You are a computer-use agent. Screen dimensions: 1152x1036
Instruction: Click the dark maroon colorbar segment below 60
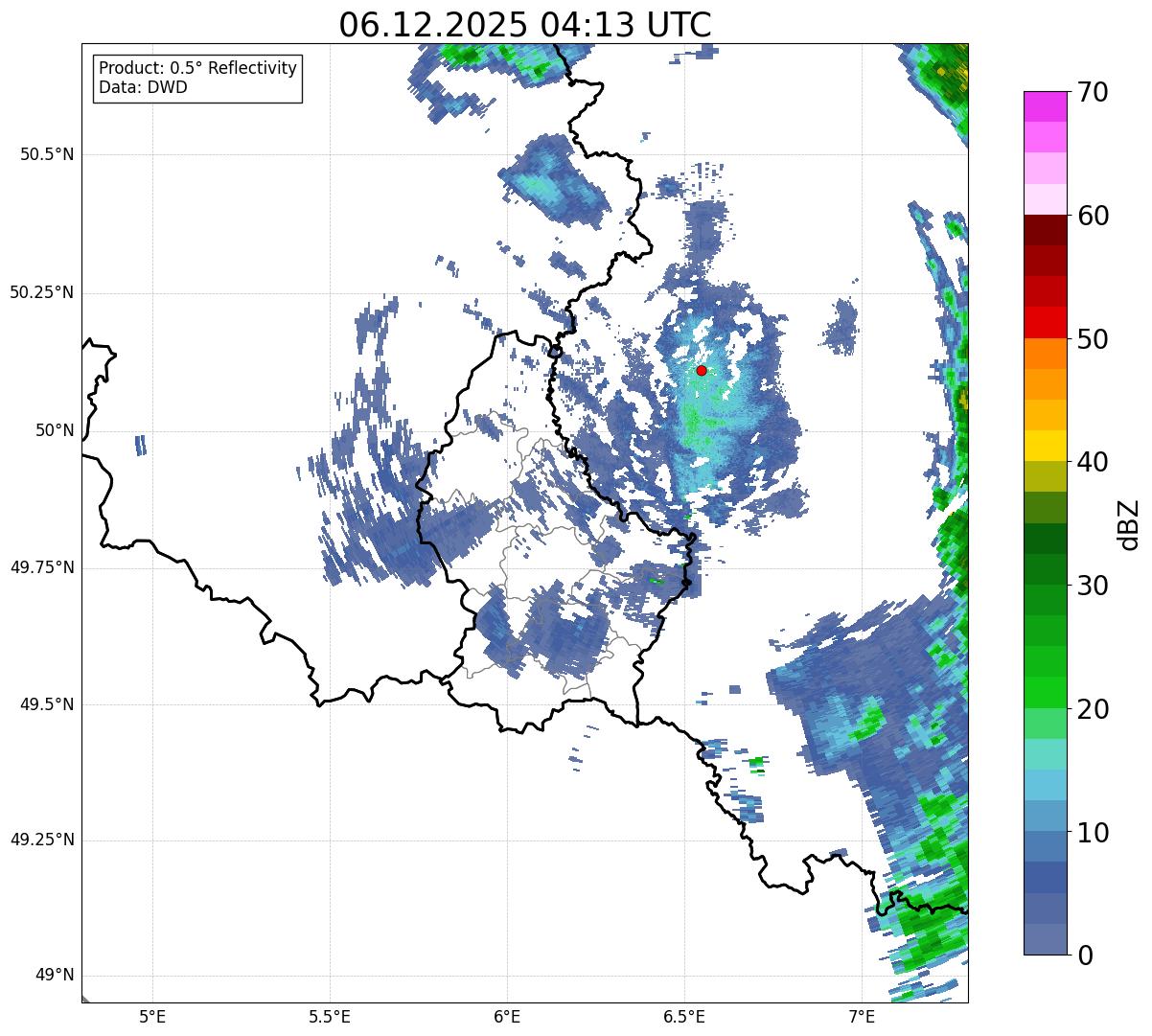[x=1045, y=230]
